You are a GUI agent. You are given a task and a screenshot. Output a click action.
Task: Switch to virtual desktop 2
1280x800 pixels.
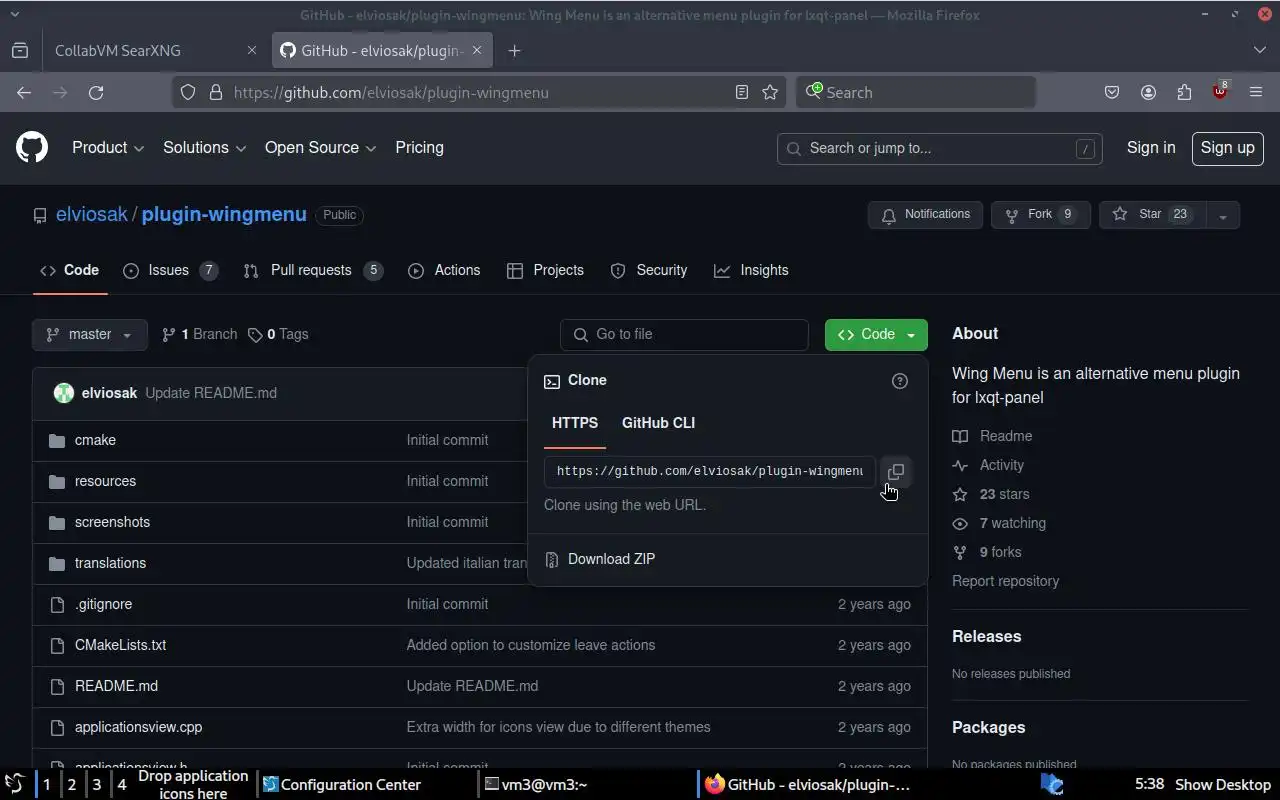pos(71,784)
